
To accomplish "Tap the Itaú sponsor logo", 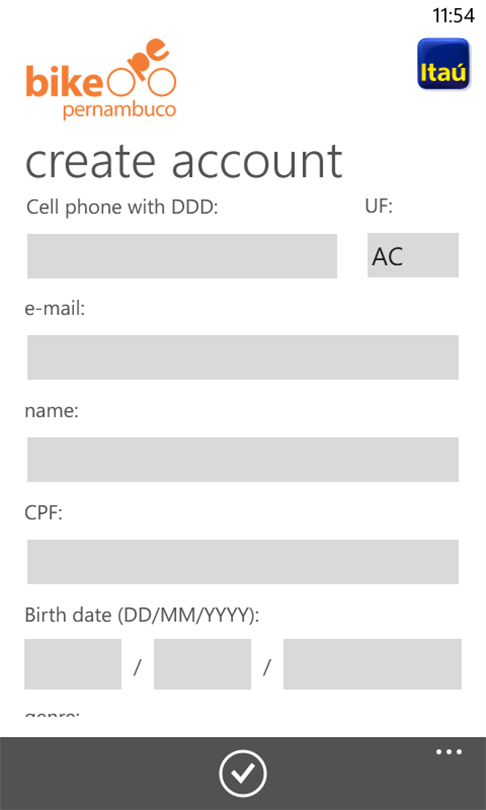I will 443,64.
